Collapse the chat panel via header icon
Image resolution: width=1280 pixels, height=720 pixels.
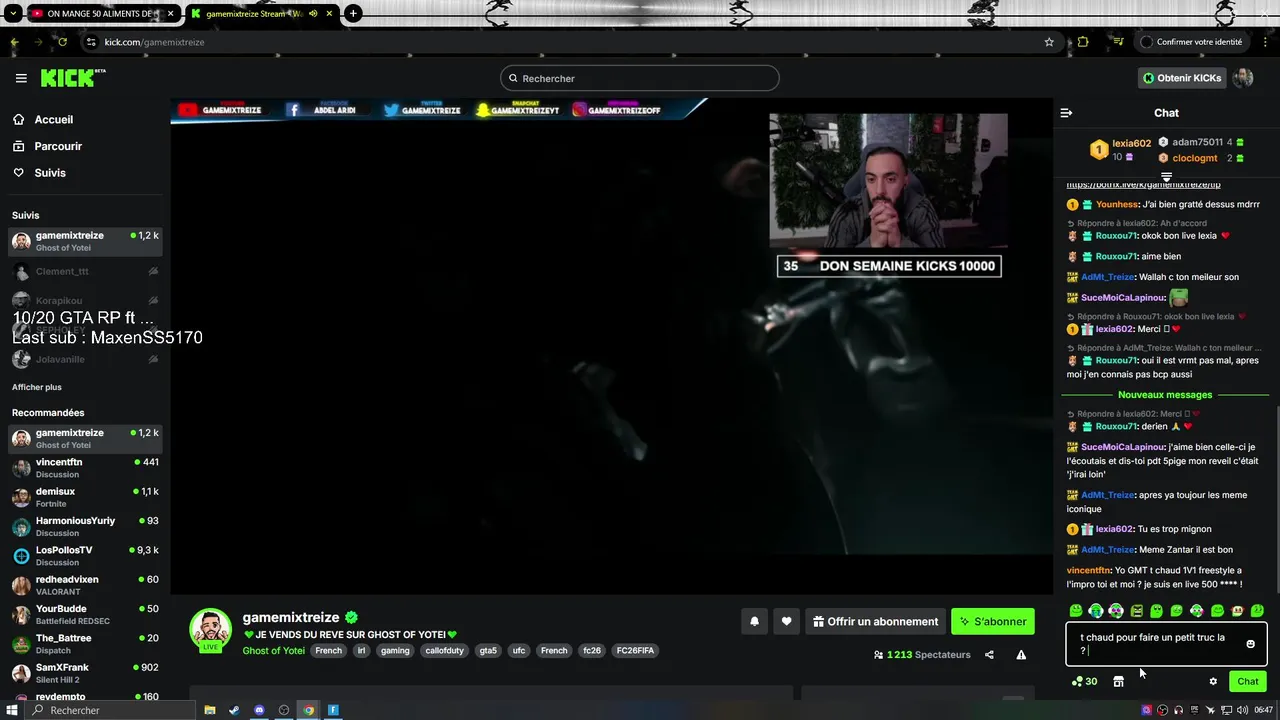coord(1066,113)
